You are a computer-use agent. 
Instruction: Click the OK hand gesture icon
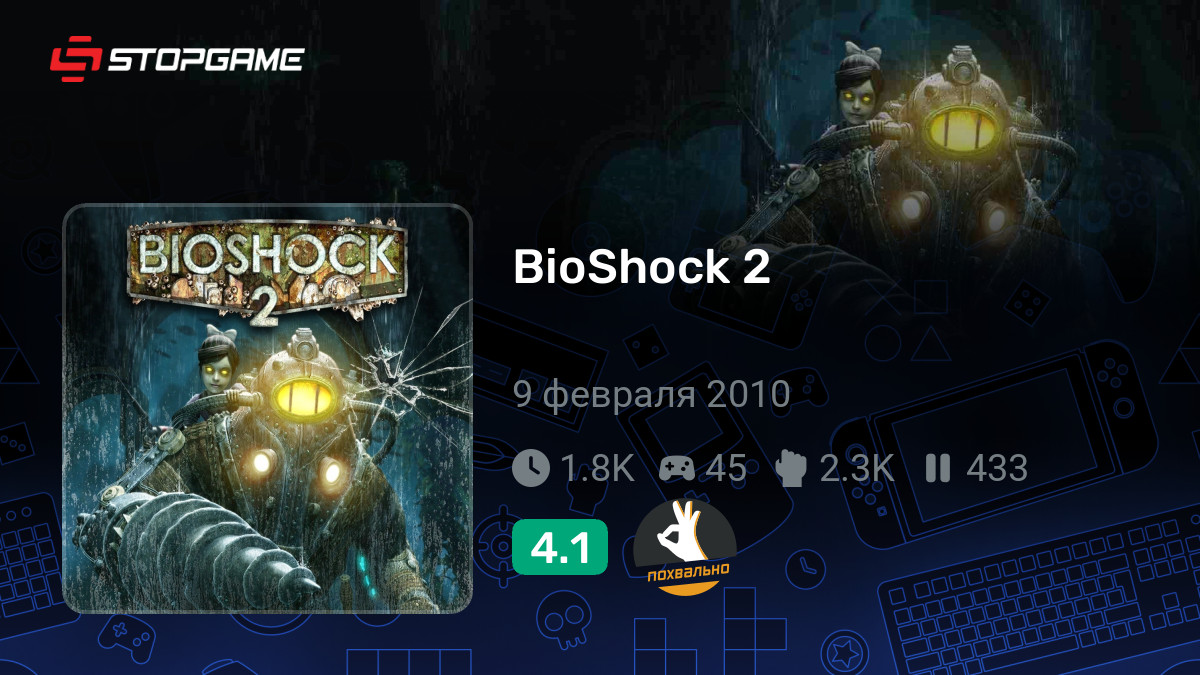click(681, 531)
